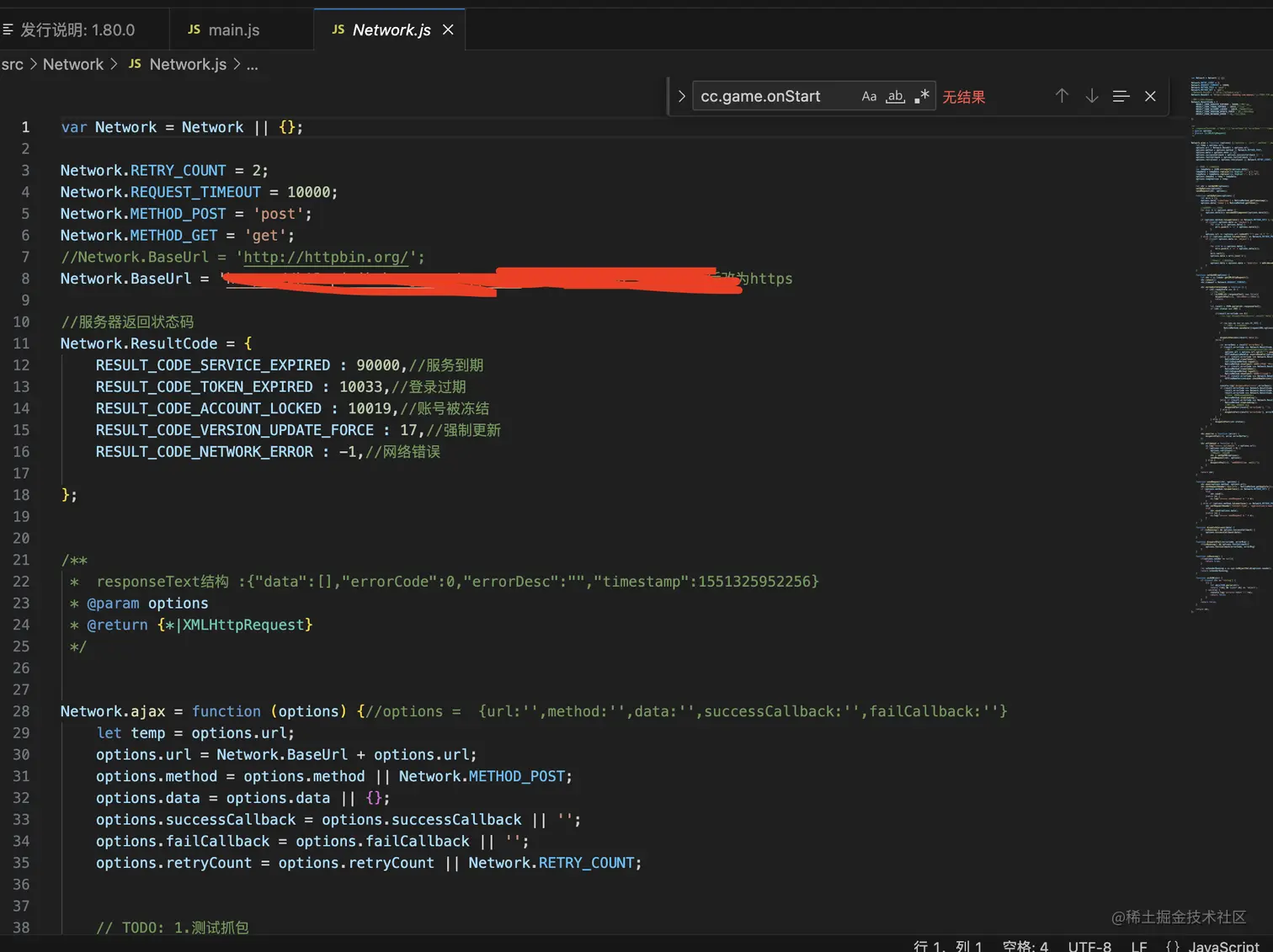Close the Network.js tab with its X
The image size is (1273, 952).
pyautogui.click(x=448, y=29)
